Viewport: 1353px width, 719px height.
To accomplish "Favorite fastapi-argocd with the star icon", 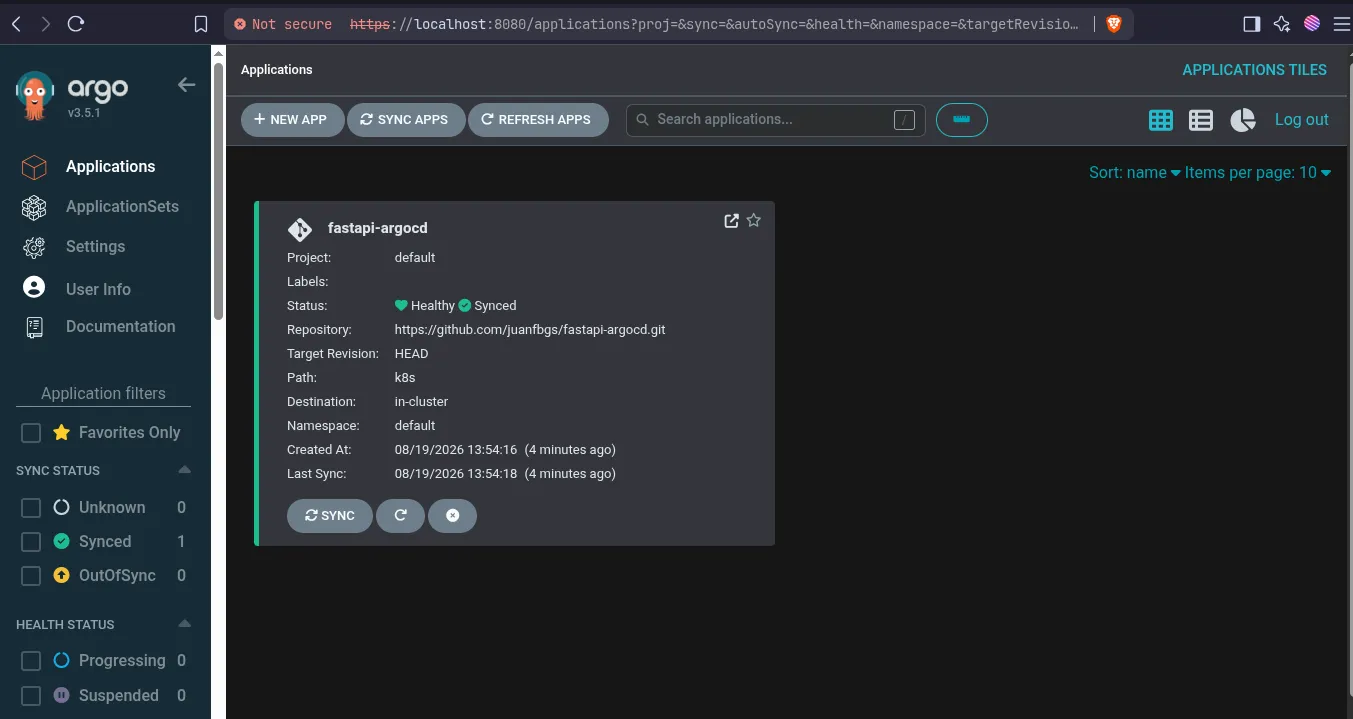I will coord(754,221).
